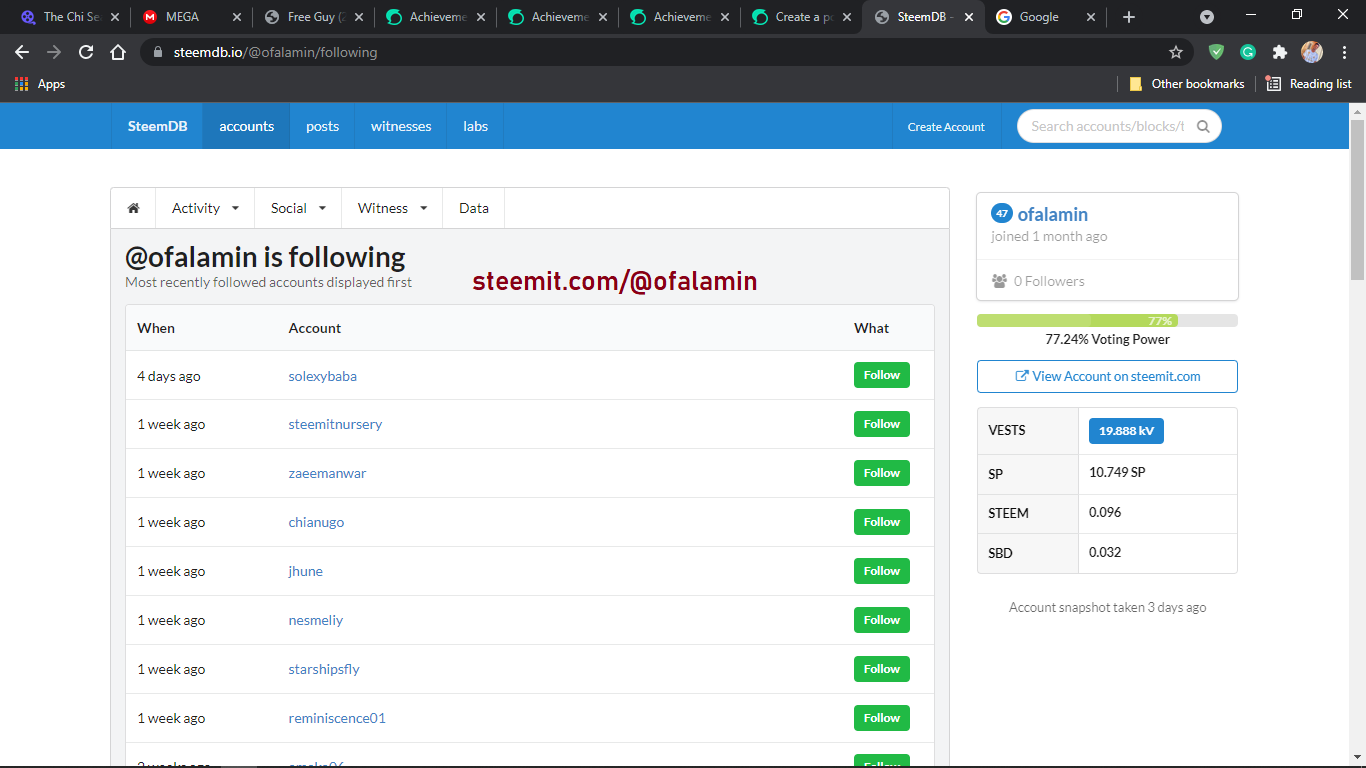Open the SteemDB brand link
Screen dimensions: 1366x768
pos(157,126)
